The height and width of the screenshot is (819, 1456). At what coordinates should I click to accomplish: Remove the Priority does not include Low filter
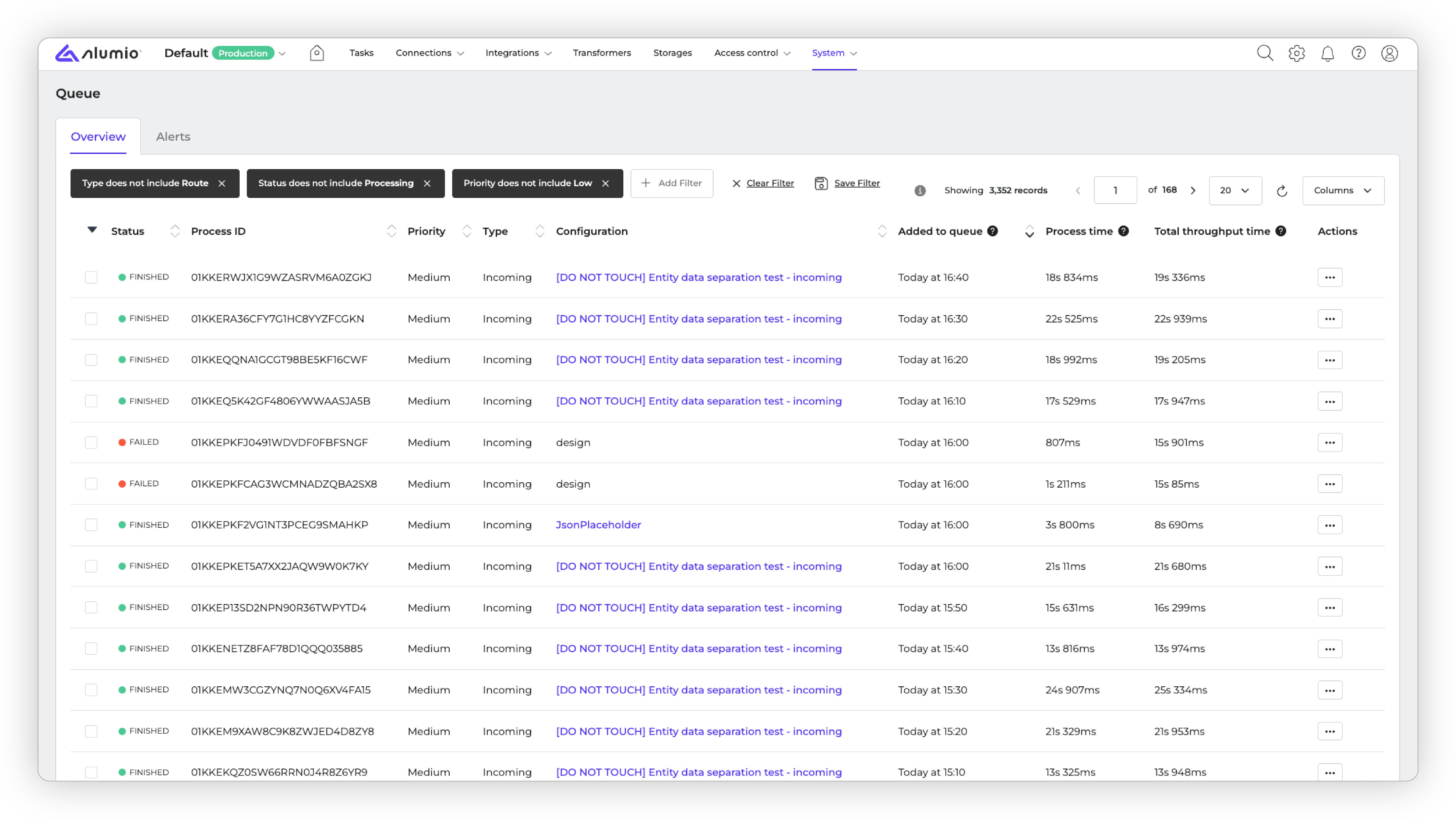pos(606,184)
